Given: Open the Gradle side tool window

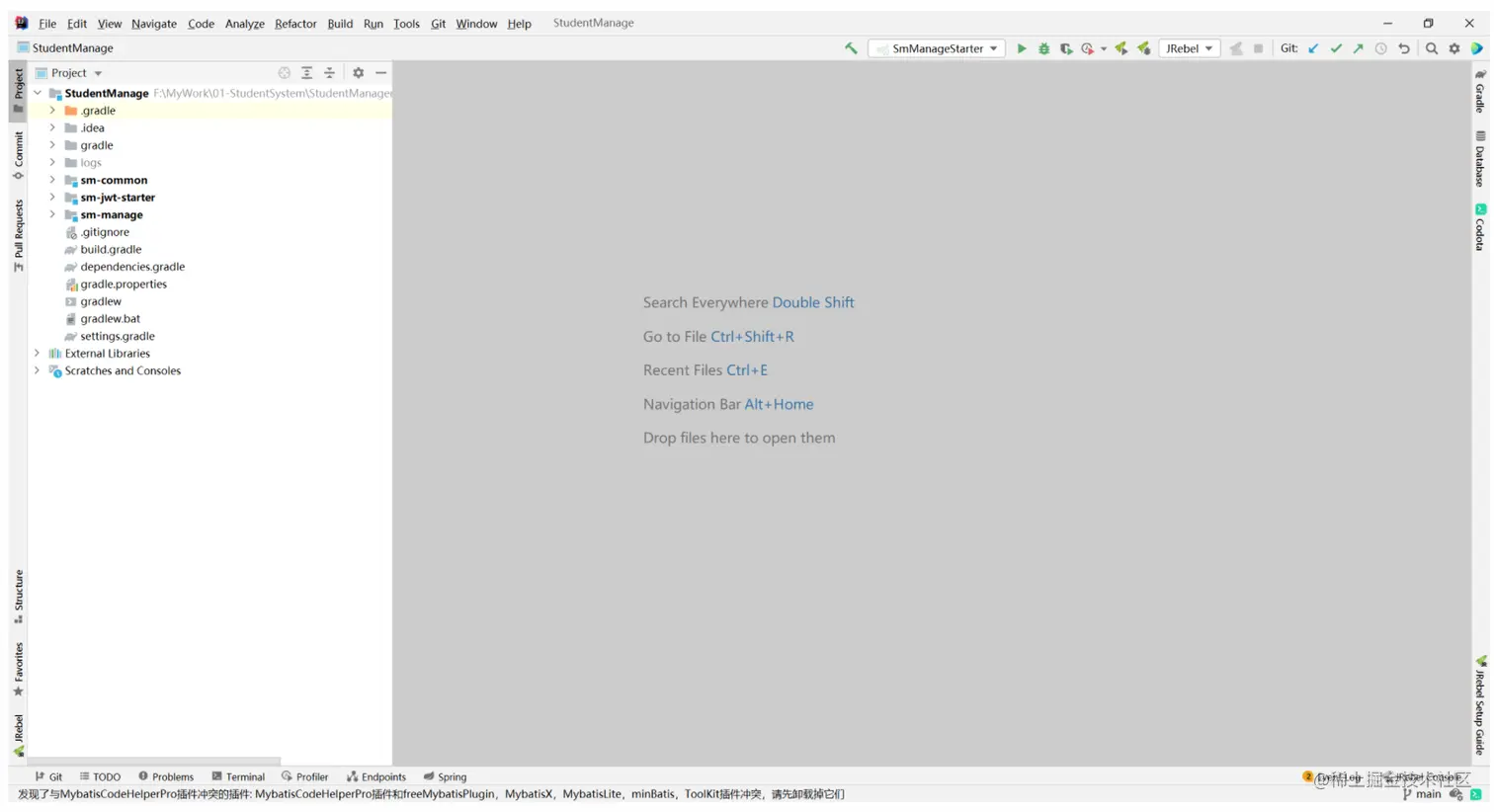Looking at the screenshot, I should pyautogui.click(x=1480, y=91).
